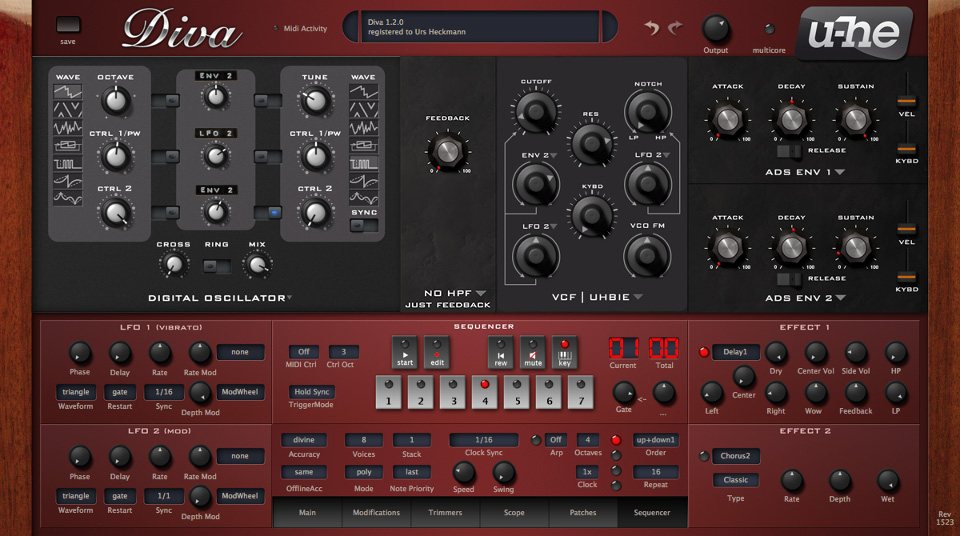960x536 pixels.
Task: Select the noise waveform in left Wave column
Action: [x=67, y=127]
